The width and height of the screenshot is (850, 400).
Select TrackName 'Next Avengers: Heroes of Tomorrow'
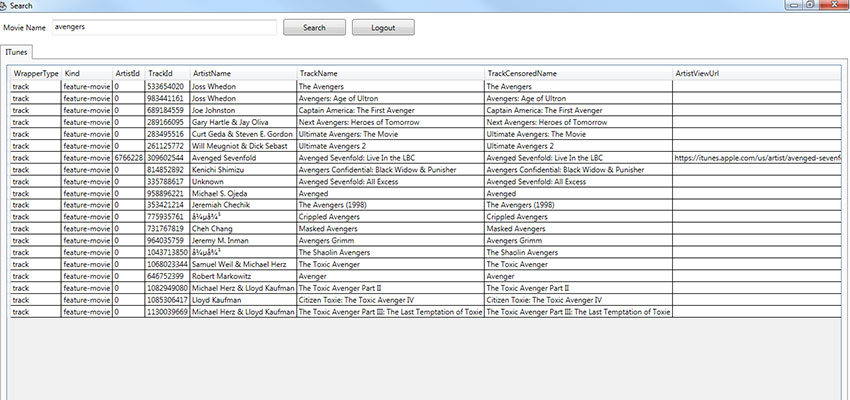tap(390, 122)
